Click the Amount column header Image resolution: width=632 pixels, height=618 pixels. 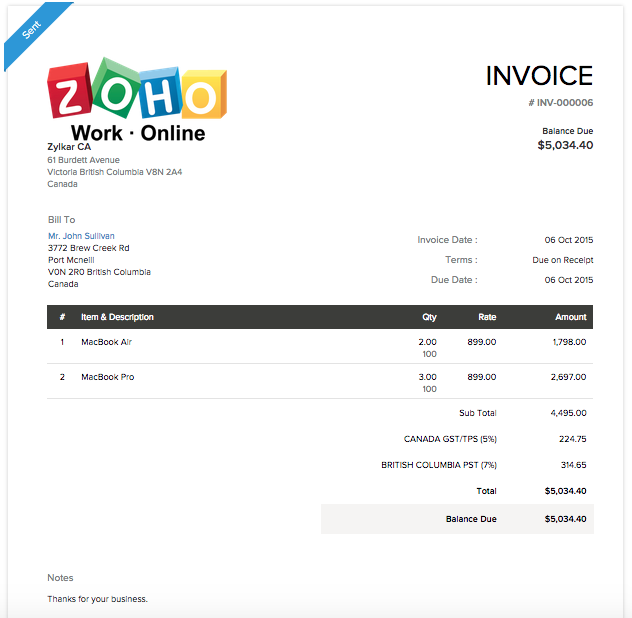coord(571,317)
